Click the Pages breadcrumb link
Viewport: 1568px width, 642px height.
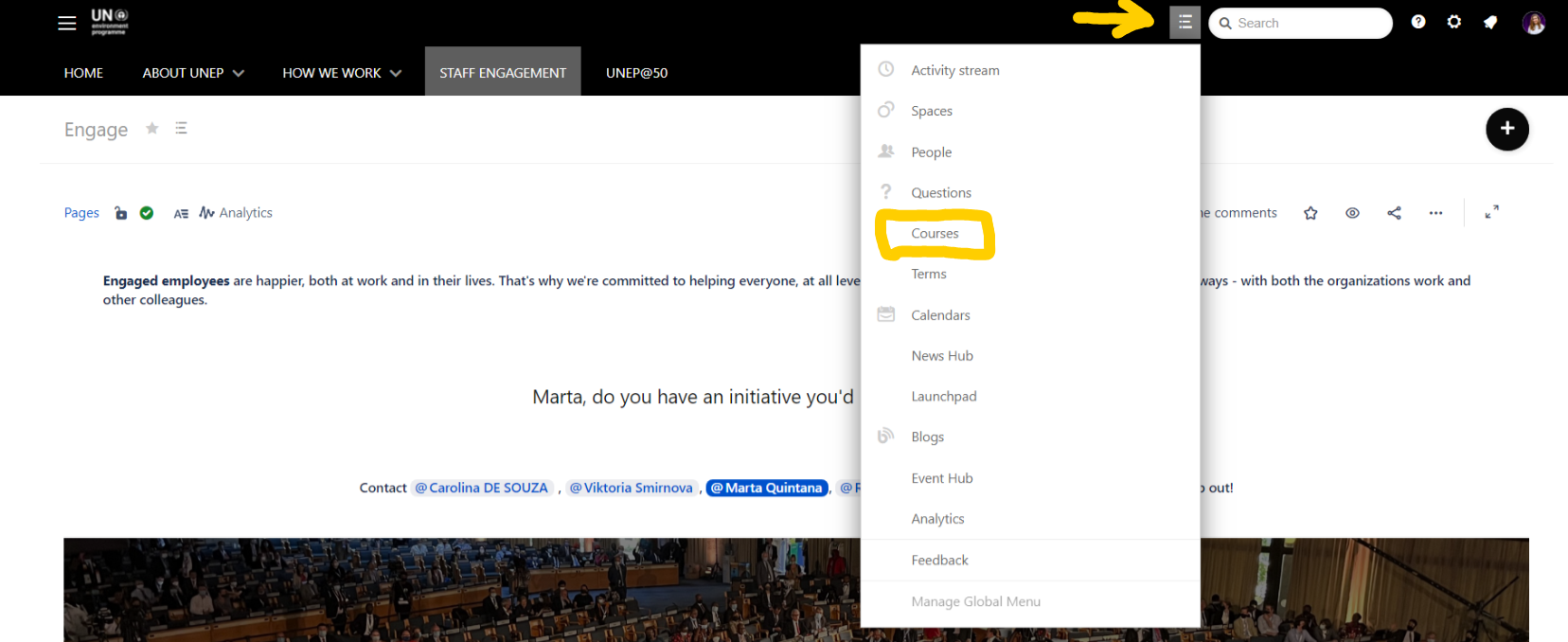tap(81, 213)
